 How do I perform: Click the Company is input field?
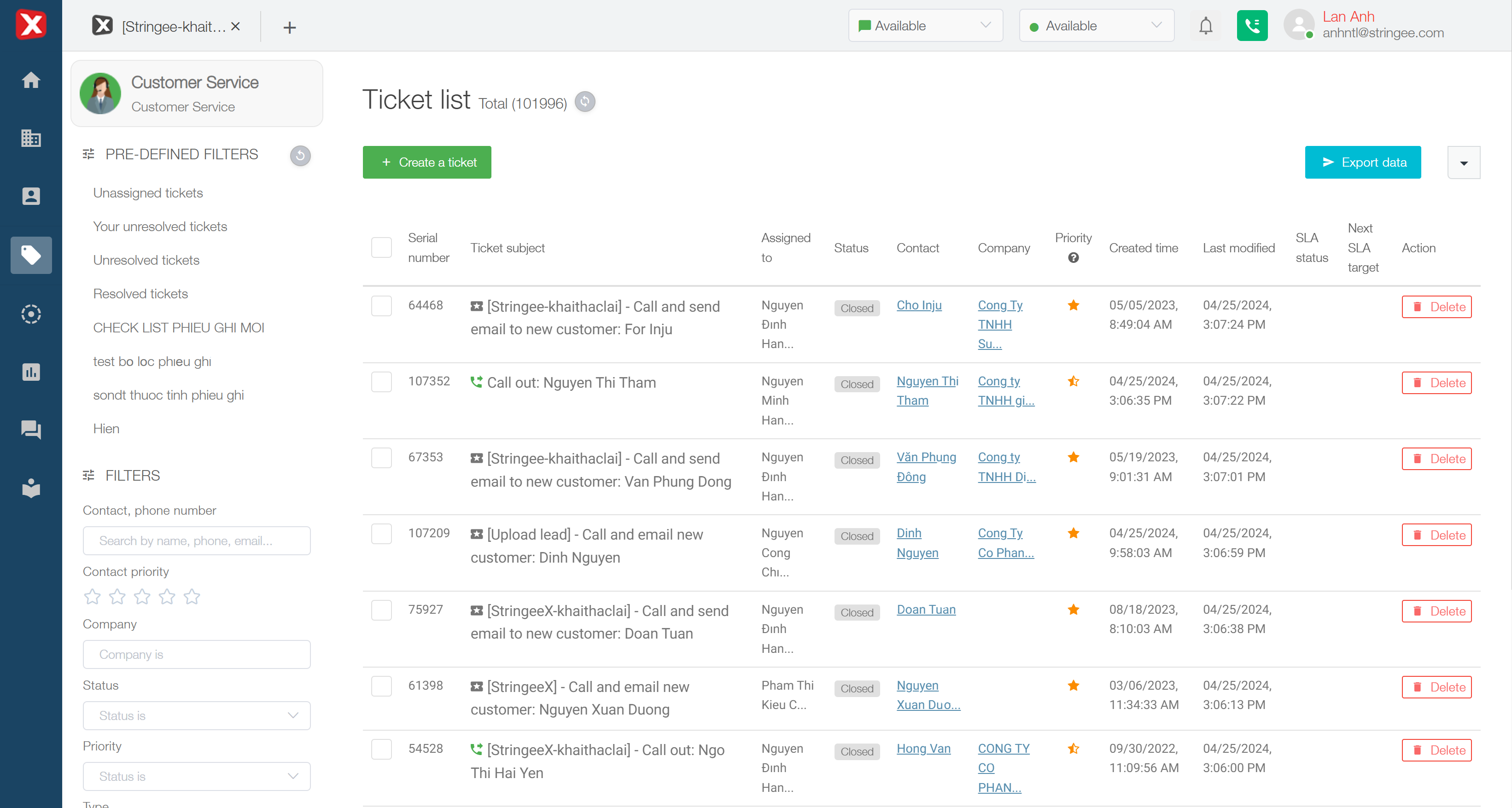click(197, 654)
